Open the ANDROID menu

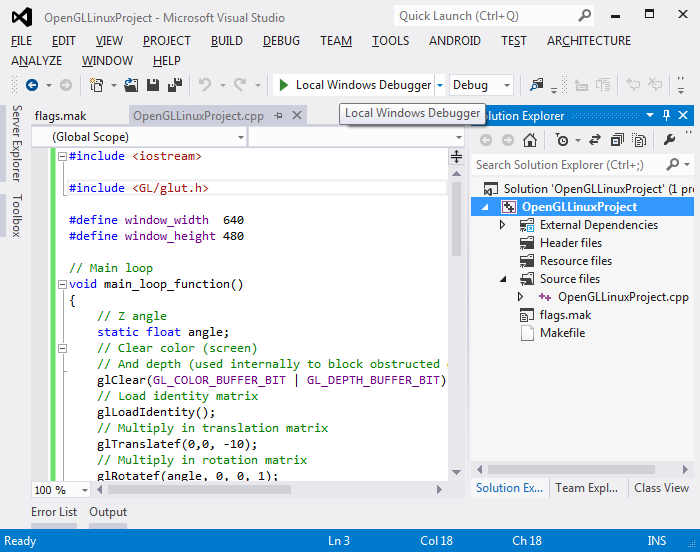coord(455,41)
